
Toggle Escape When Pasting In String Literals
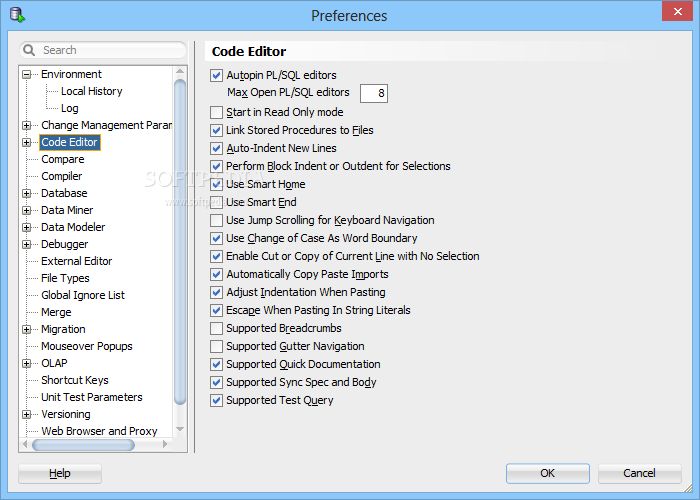pyautogui.click(x=217, y=310)
